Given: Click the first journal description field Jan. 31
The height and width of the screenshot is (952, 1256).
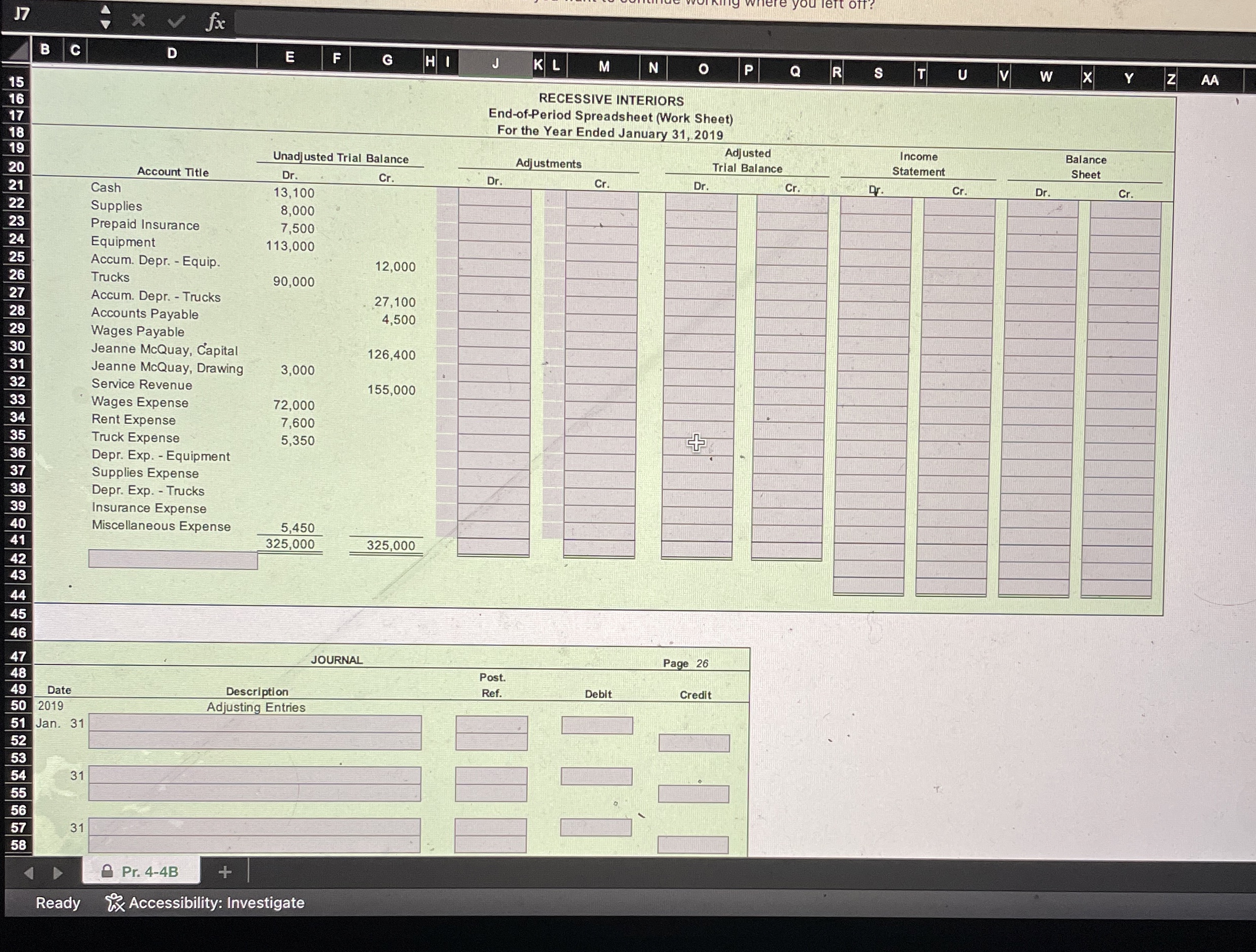Looking at the screenshot, I should point(255,724).
